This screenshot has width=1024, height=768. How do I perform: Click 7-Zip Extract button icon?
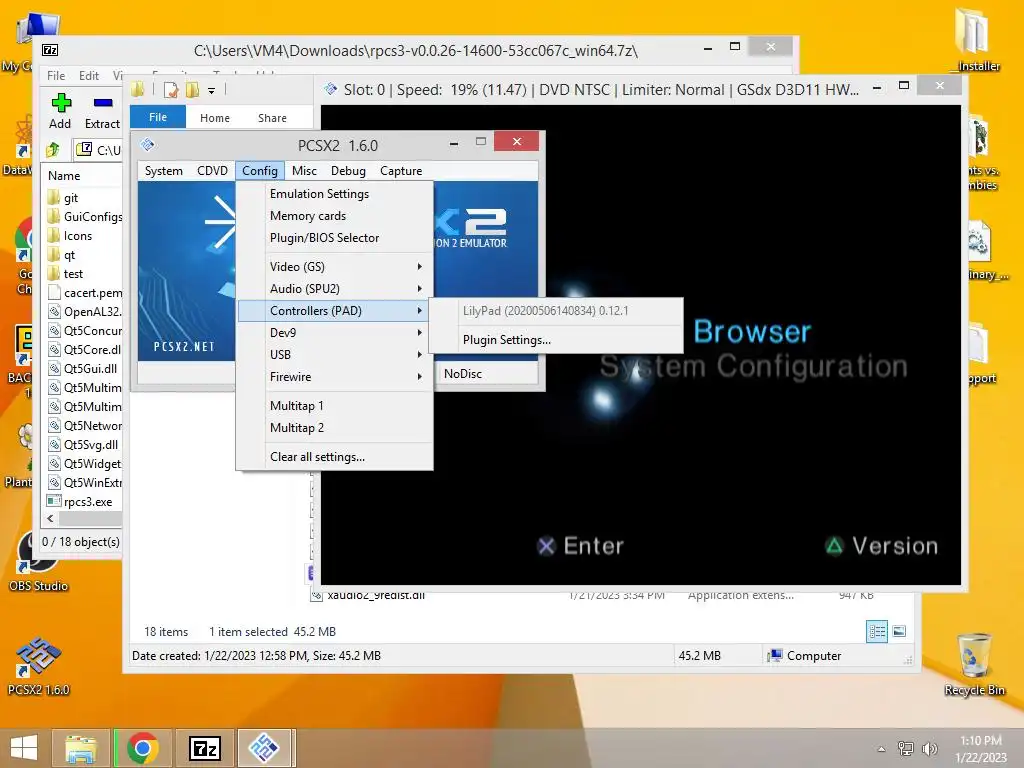(103, 103)
